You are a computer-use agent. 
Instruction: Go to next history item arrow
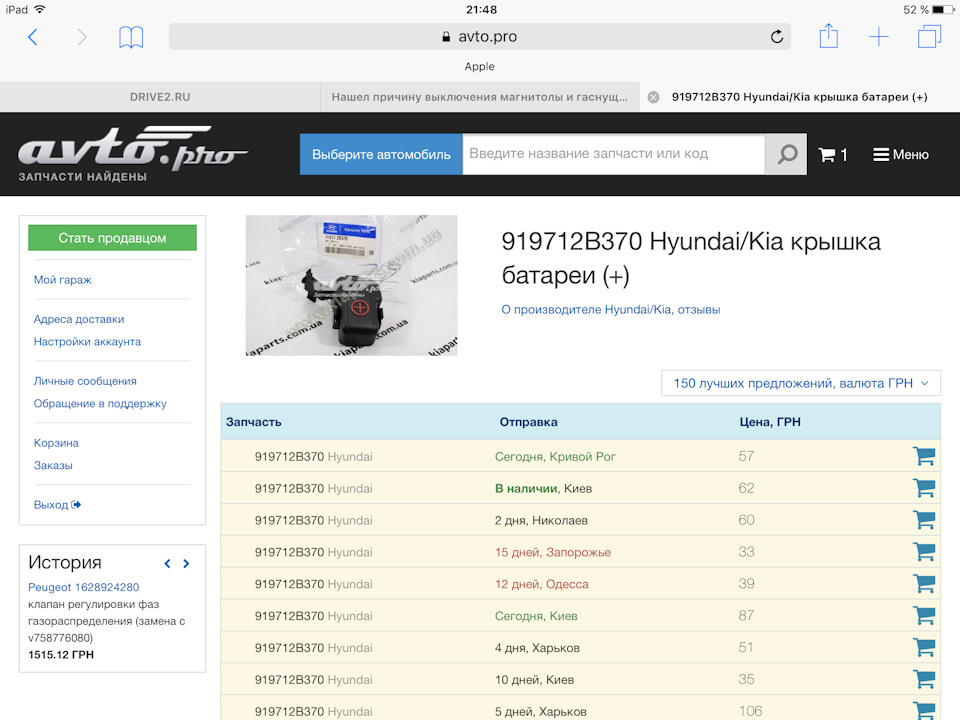[x=186, y=563]
